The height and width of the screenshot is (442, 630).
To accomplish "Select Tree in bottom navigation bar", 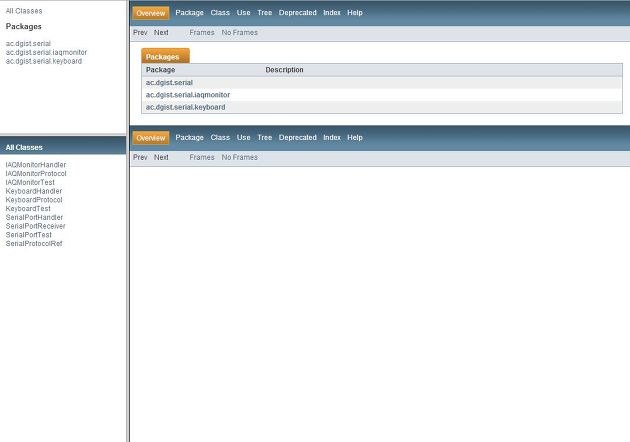I will point(265,137).
